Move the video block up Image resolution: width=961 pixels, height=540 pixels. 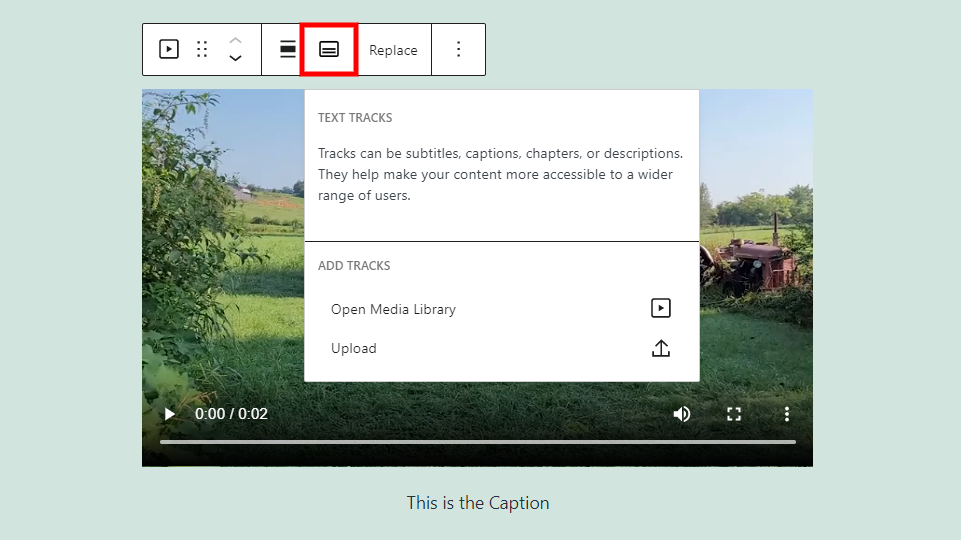coord(235,40)
